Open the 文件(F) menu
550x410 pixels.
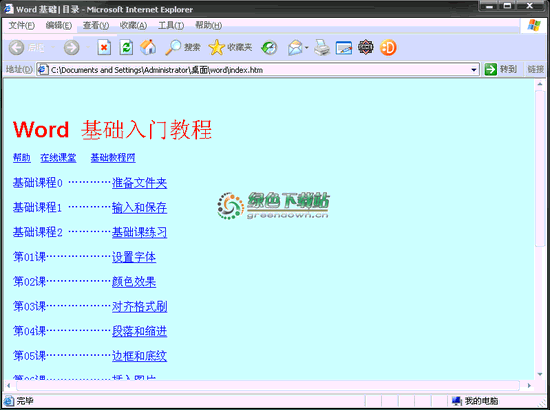[21, 25]
